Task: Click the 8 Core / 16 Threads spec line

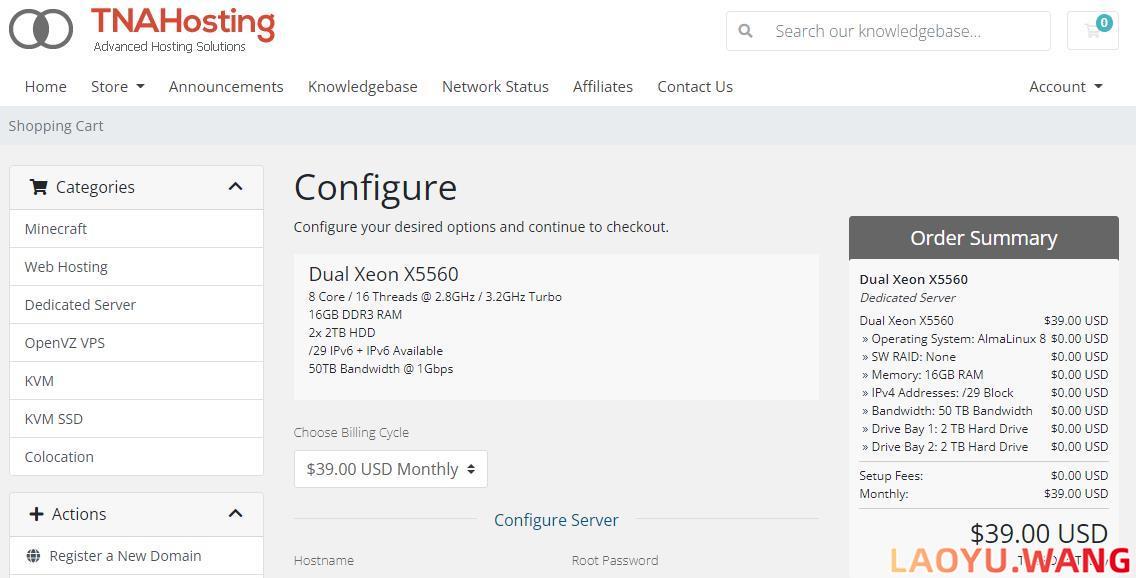Action: (x=435, y=297)
